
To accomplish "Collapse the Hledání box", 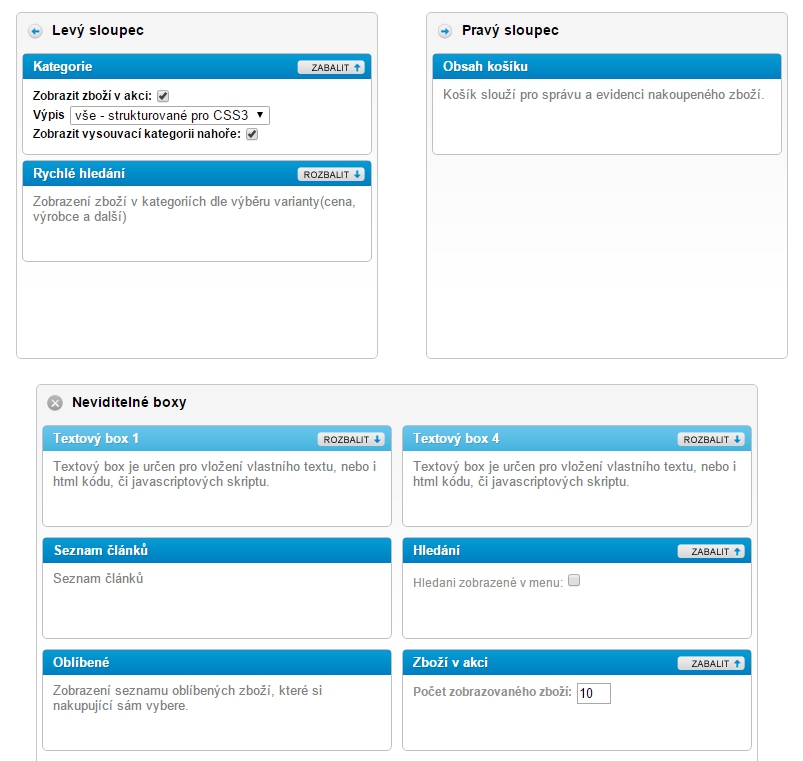I will point(711,551).
